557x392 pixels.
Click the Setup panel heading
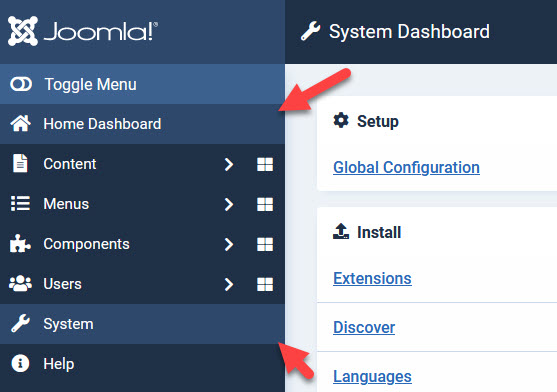tap(378, 121)
